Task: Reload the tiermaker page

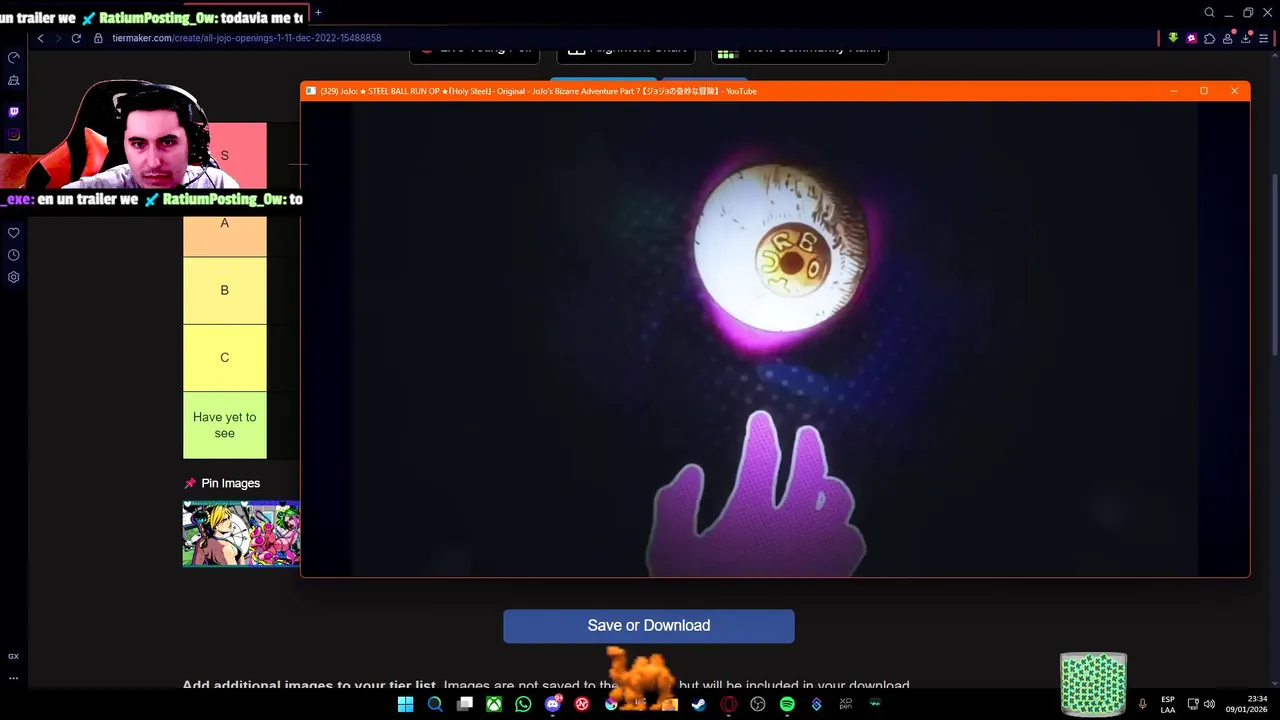Action: click(x=76, y=38)
